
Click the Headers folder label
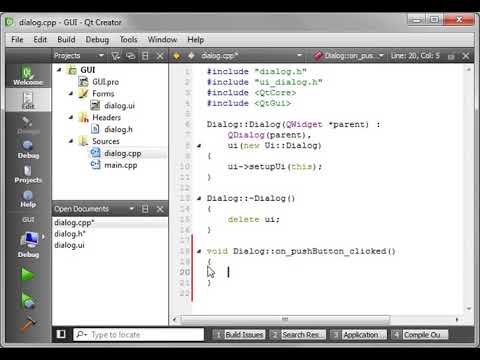click(106, 117)
